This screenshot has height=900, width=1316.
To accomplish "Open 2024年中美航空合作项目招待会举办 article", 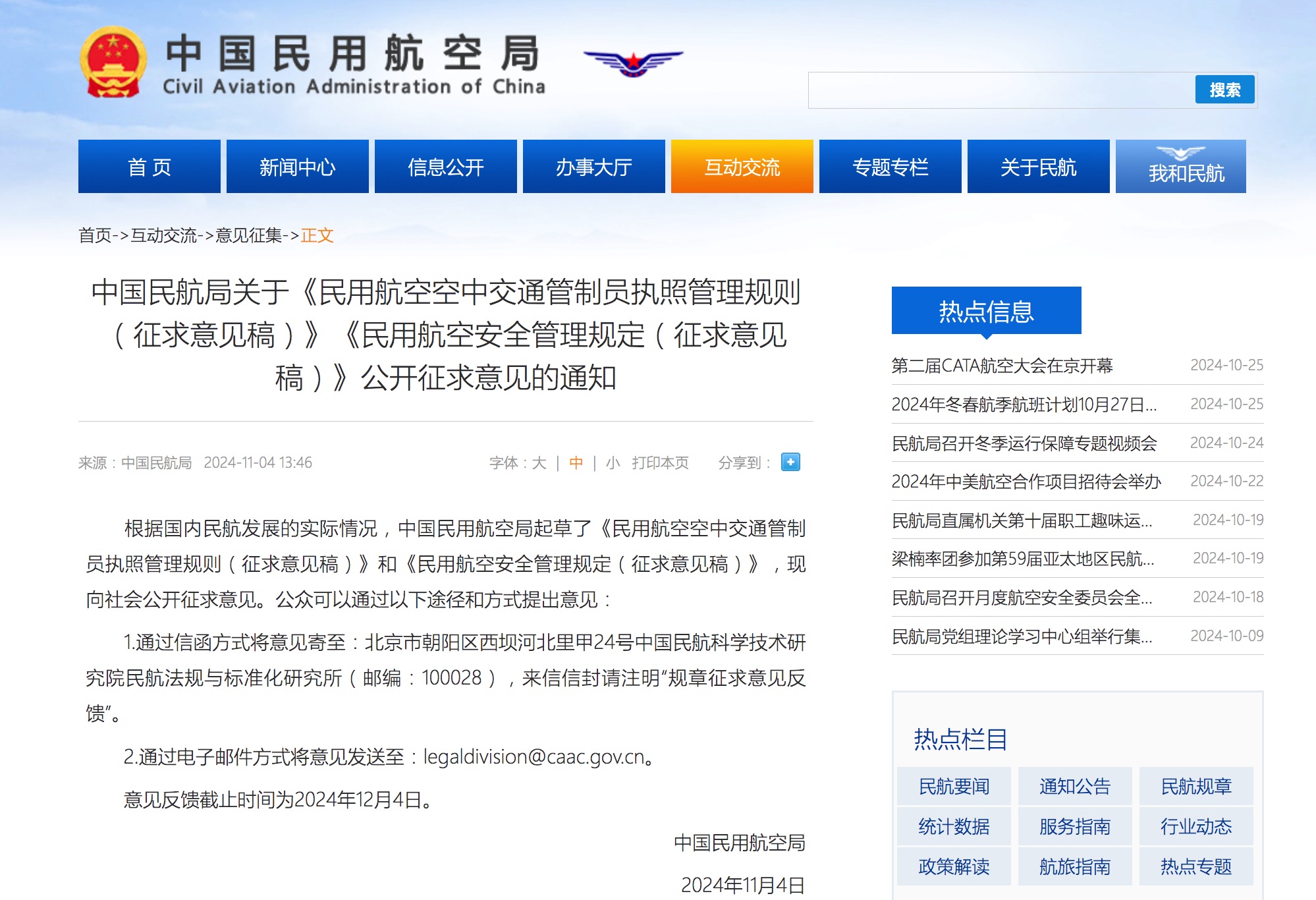I will (x=1026, y=482).
